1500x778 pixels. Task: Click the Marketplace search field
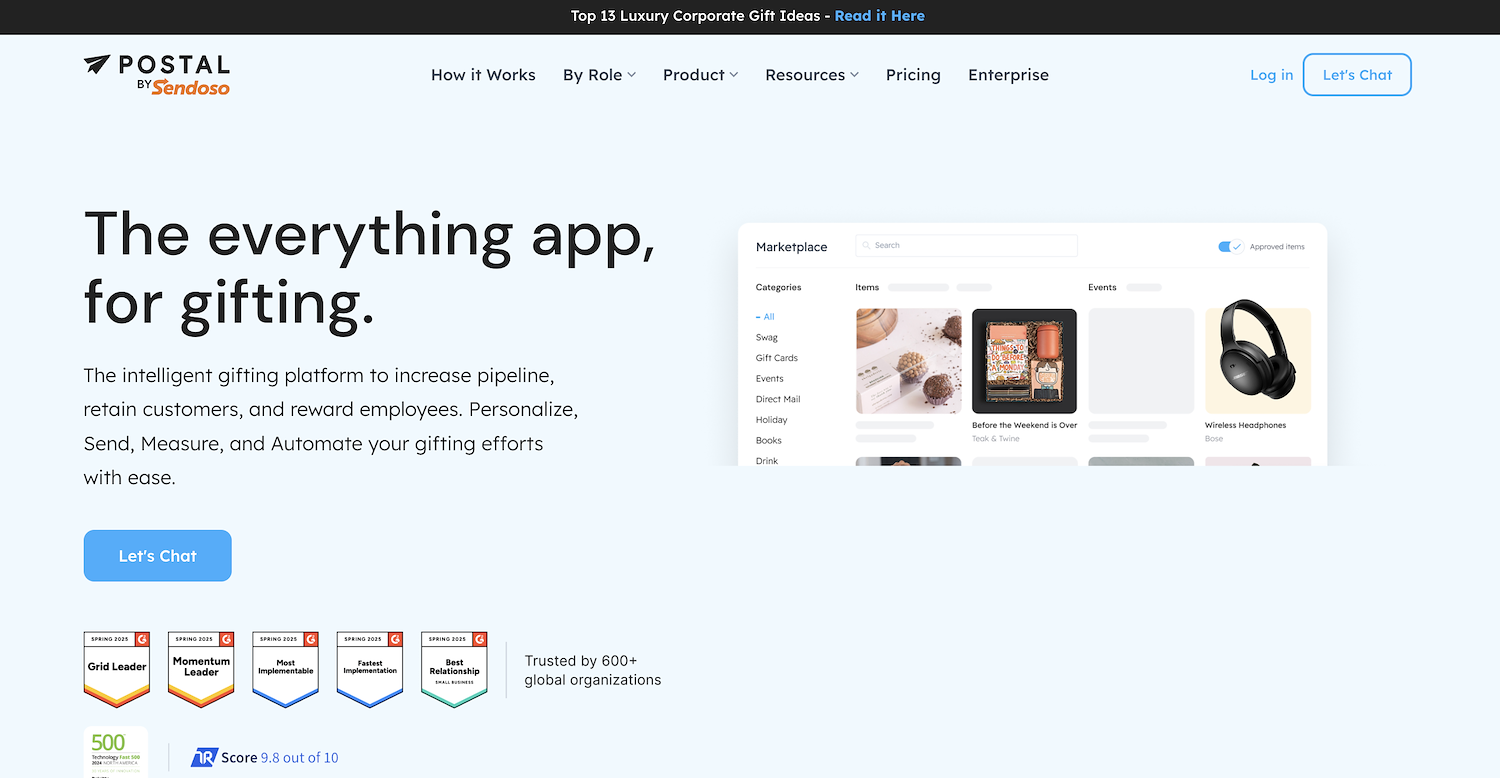click(x=966, y=245)
